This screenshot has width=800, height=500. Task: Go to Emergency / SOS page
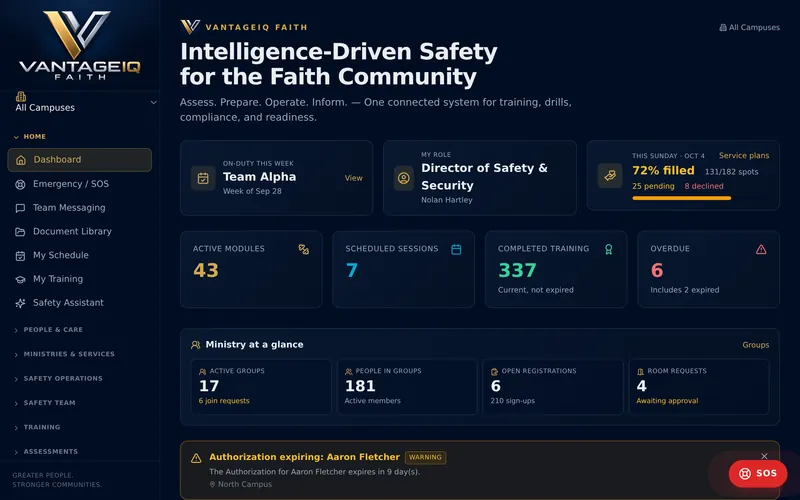pos(80,184)
